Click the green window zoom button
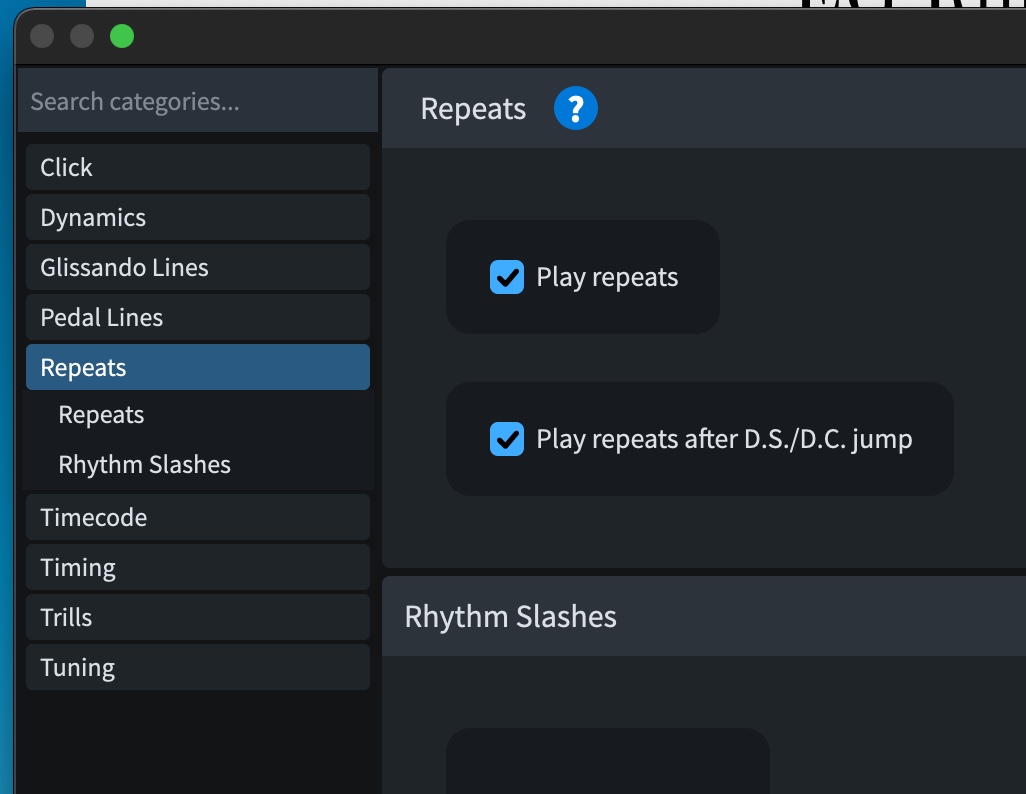This screenshot has height=794, width=1026. [x=122, y=37]
